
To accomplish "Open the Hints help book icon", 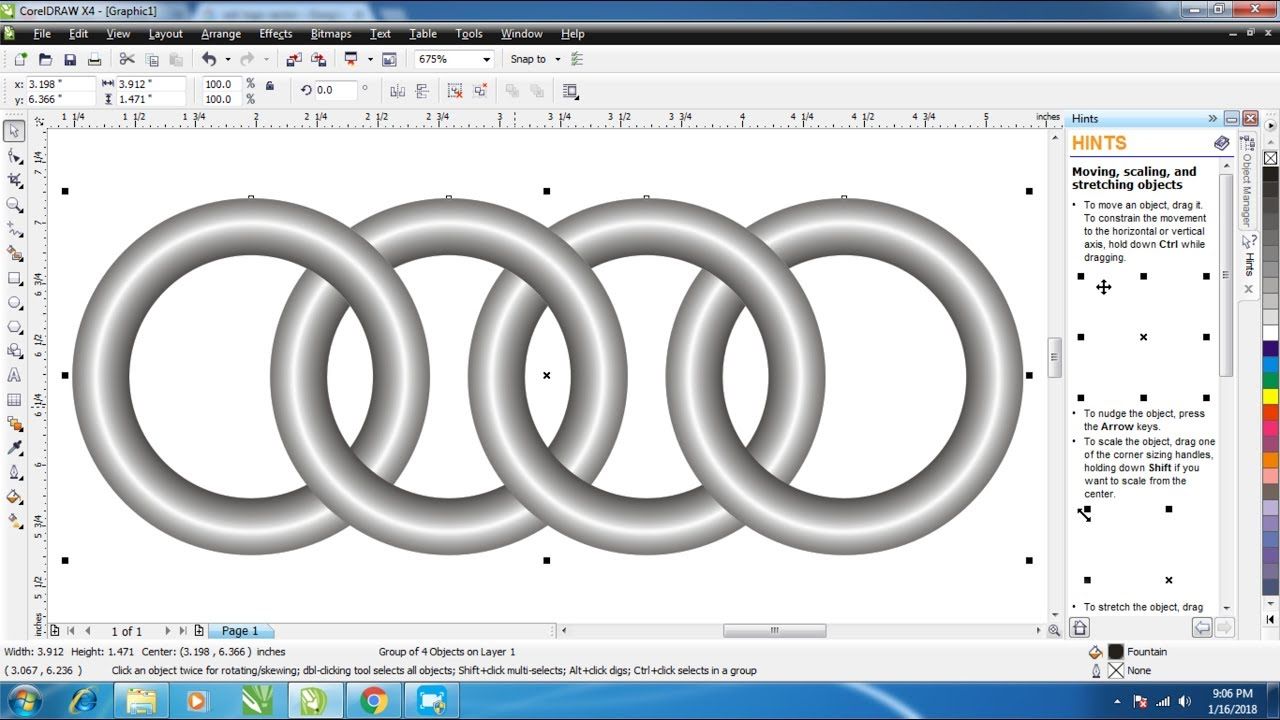I will 1221,143.
